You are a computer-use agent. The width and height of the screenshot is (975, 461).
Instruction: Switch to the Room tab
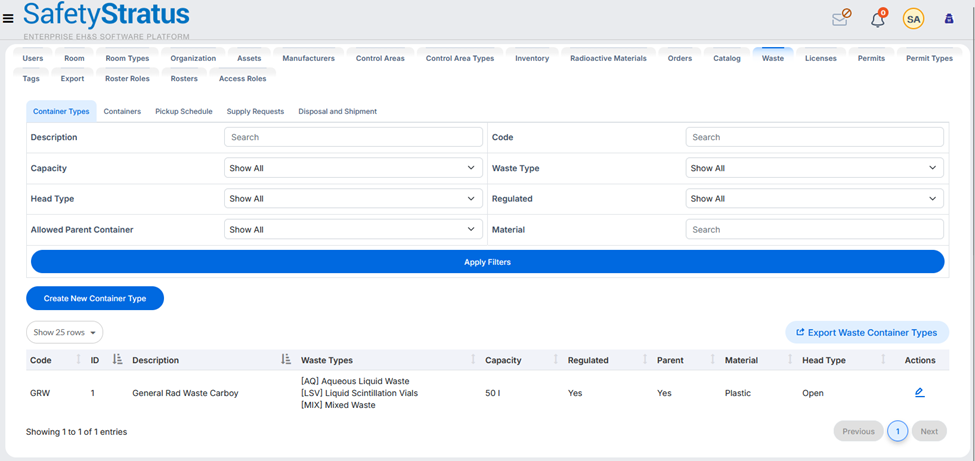pos(74,58)
